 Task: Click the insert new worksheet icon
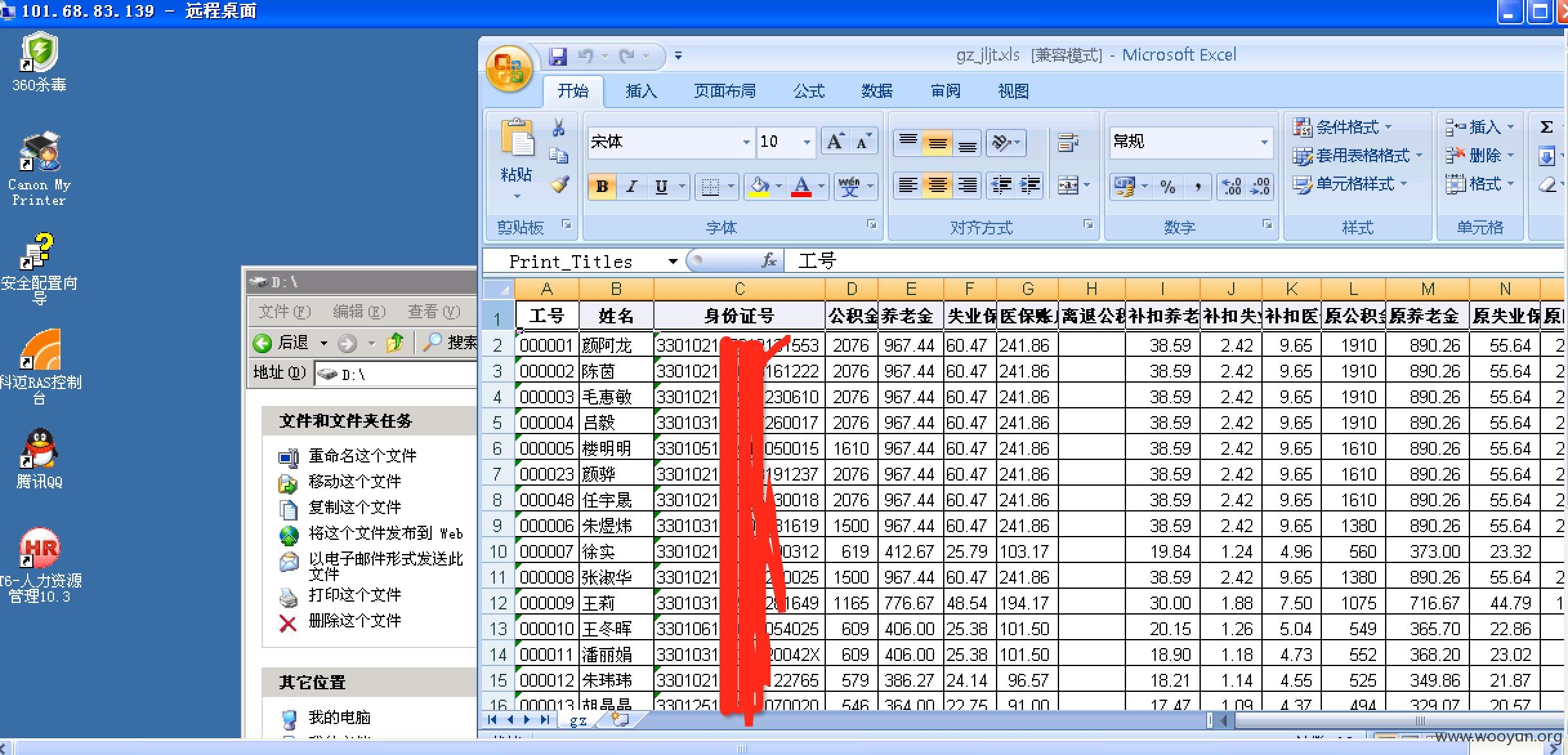click(x=620, y=720)
